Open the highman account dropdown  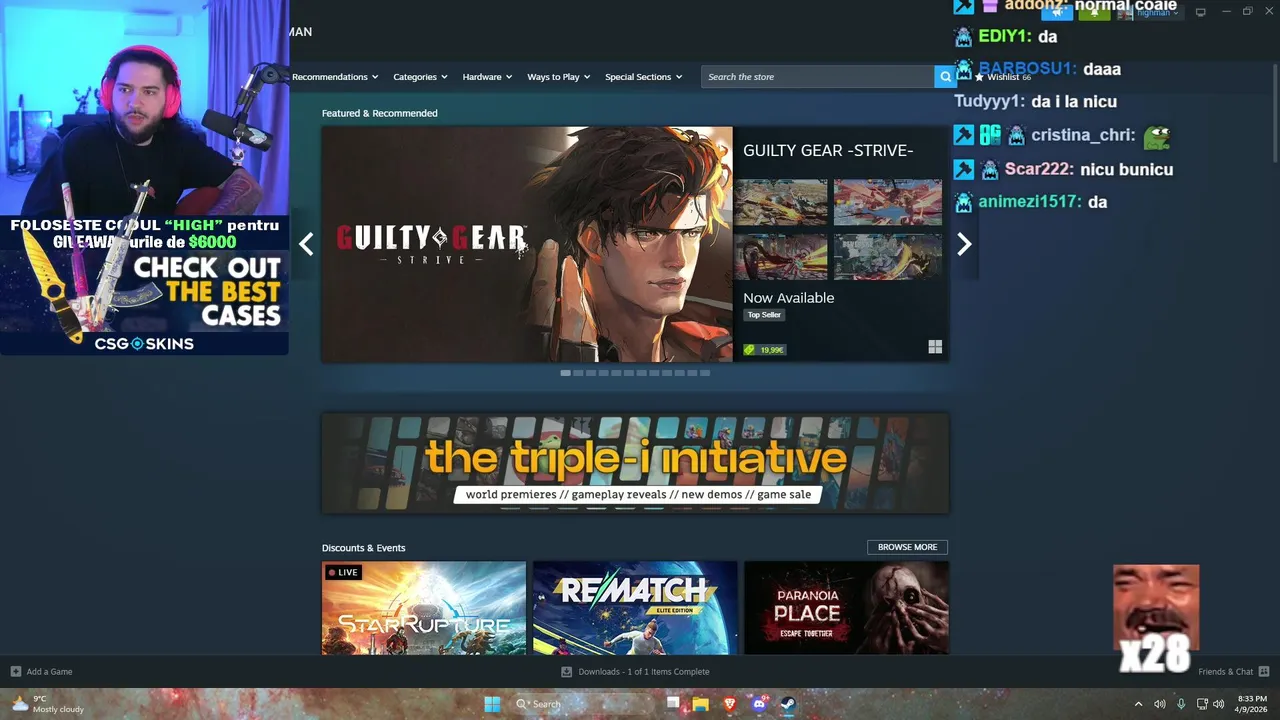[1158, 12]
